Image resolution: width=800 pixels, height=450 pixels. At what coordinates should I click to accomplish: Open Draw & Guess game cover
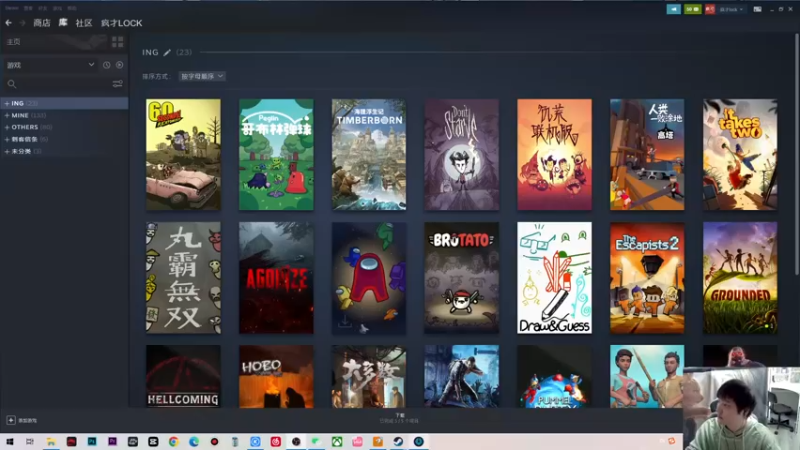point(555,278)
